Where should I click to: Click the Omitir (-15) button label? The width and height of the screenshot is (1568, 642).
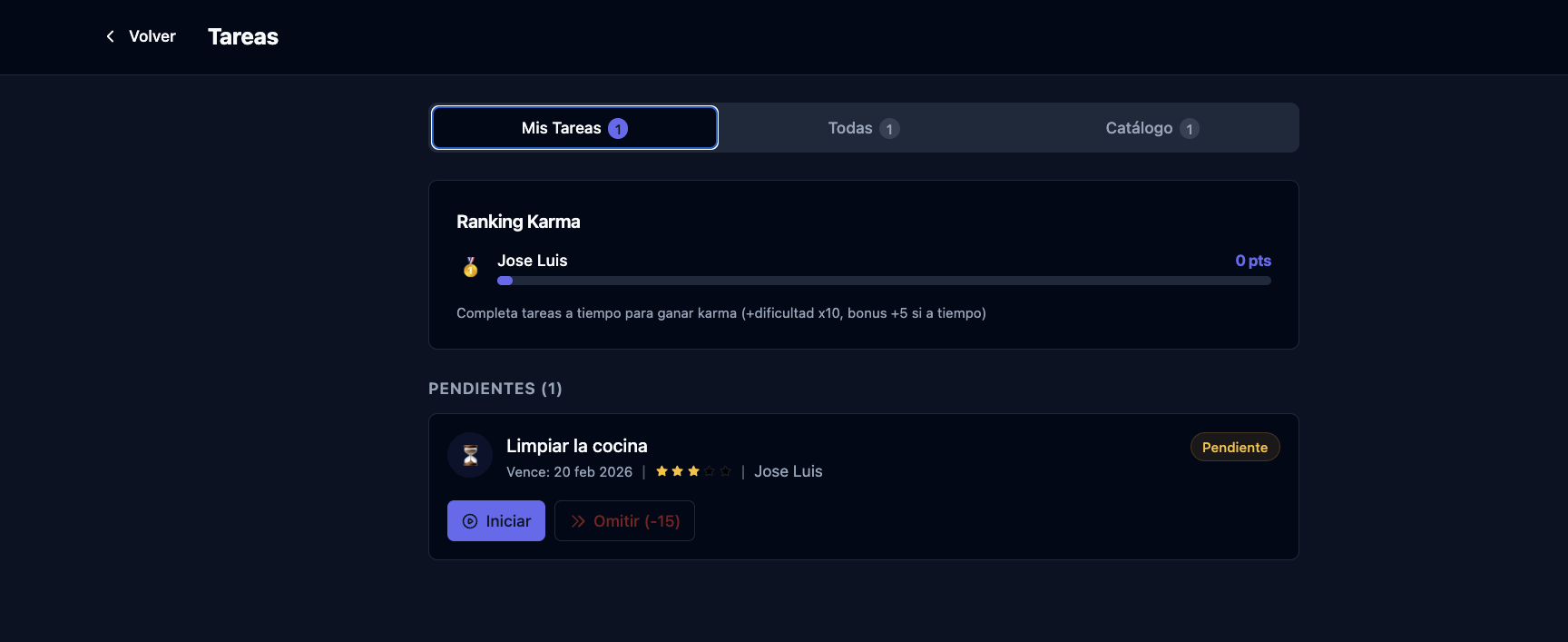(x=636, y=521)
